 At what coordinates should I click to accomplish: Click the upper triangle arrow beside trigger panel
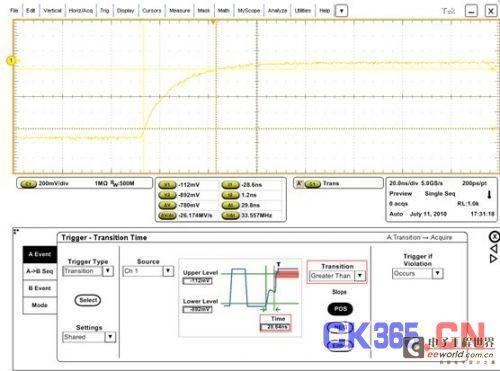(494, 248)
